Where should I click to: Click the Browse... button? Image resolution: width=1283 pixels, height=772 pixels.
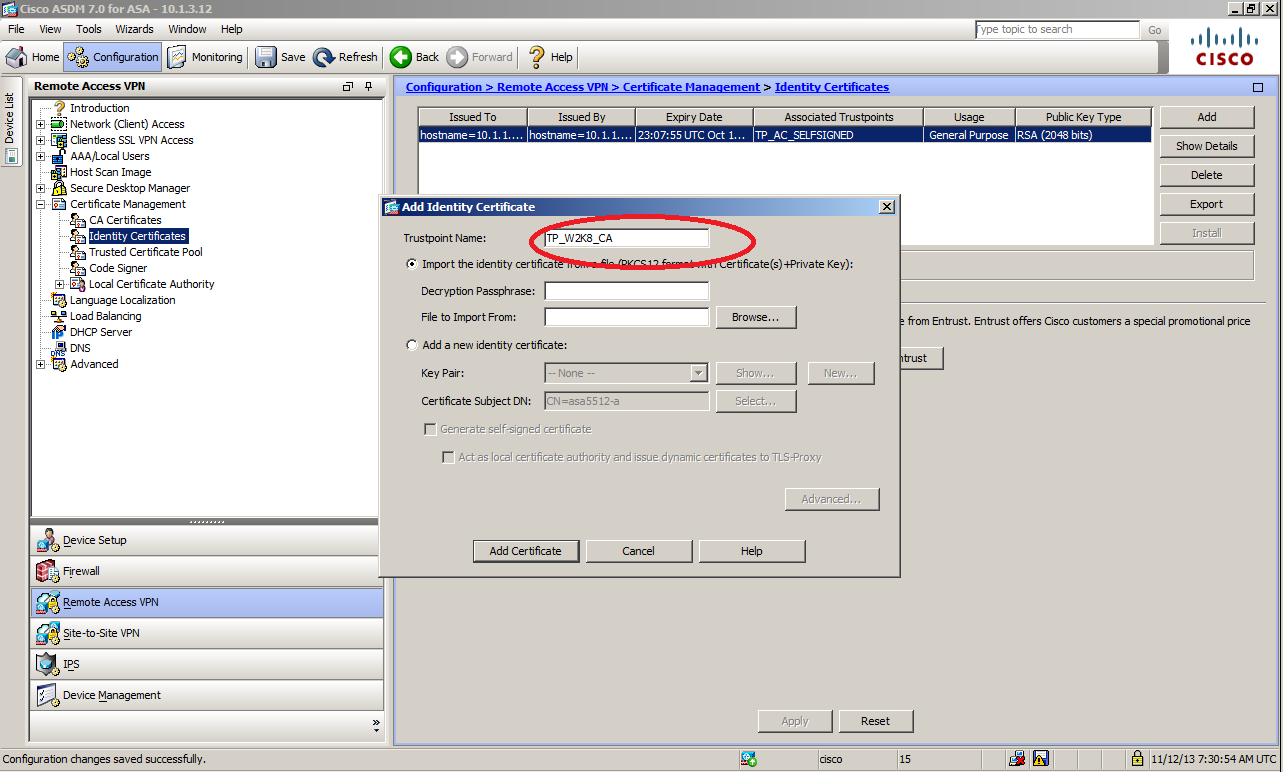756,317
